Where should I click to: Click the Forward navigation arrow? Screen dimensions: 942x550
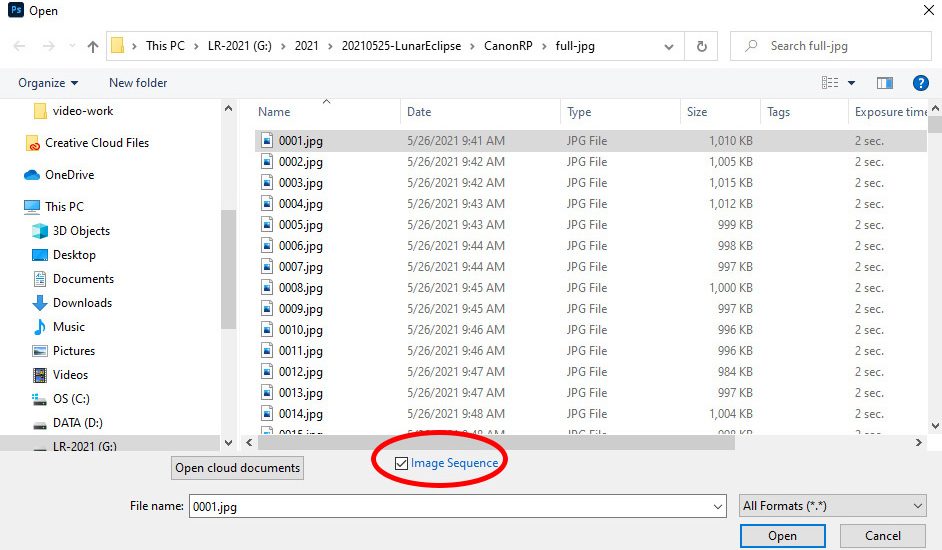(49, 46)
